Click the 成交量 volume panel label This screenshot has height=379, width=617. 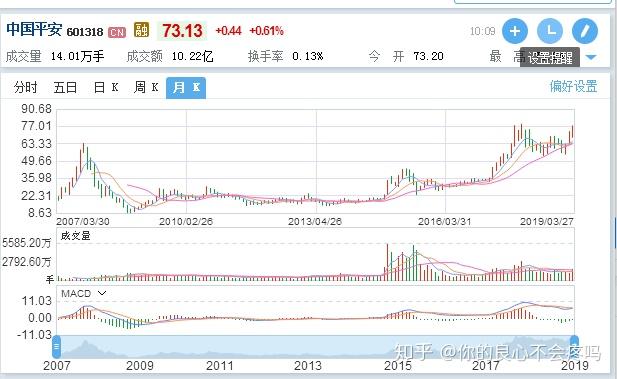click(76, 236)
